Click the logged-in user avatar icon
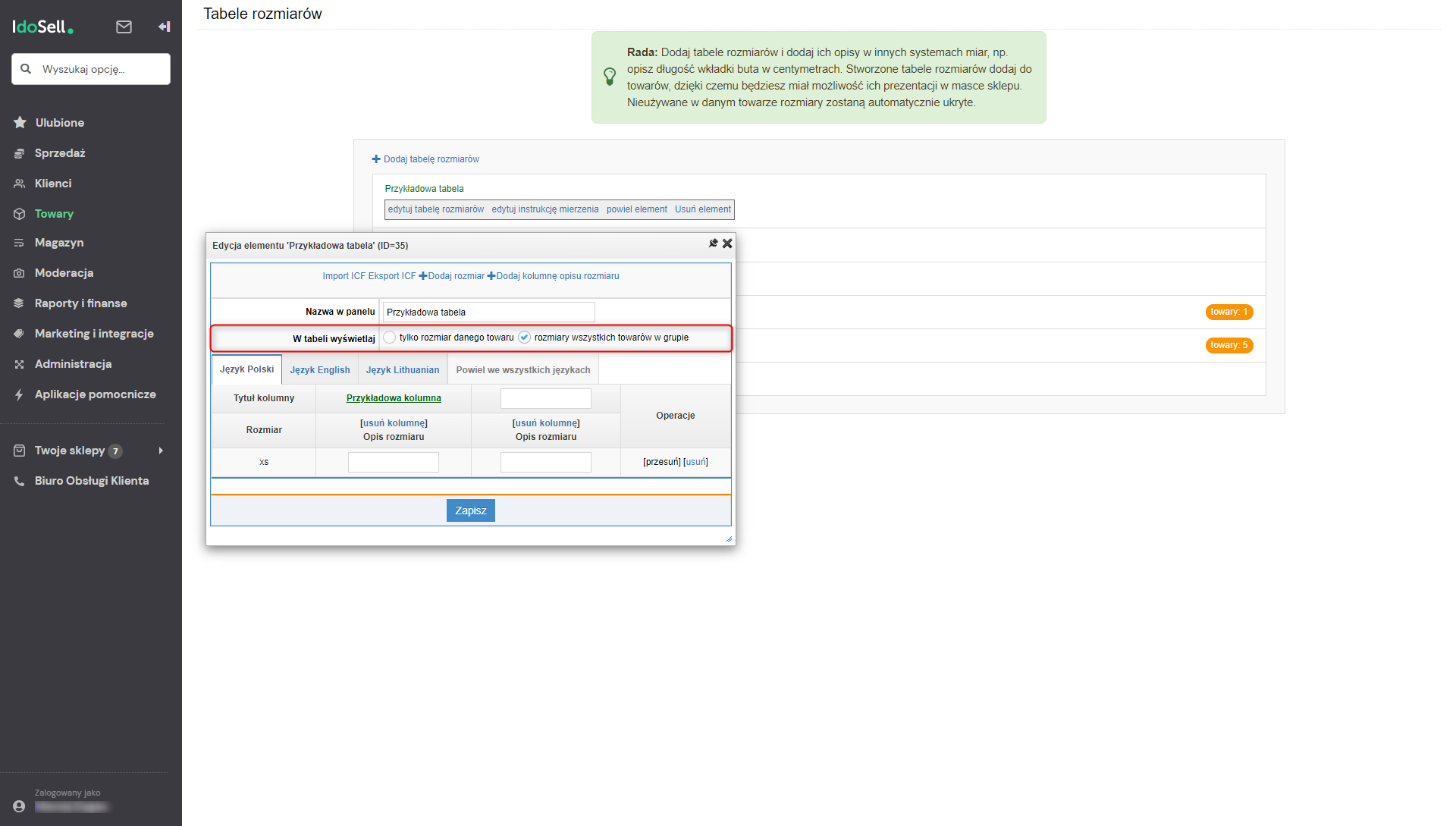This screenshot has width=1456, height=826. [x=19, y=806]
